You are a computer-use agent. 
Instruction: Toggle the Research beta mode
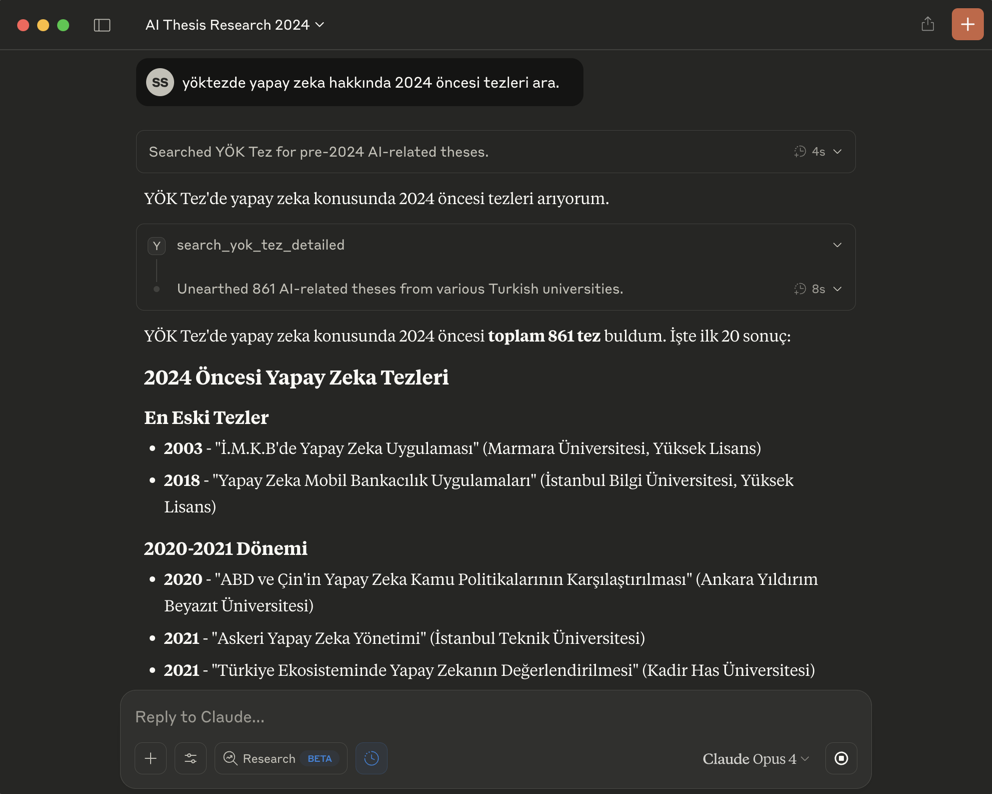[280, 758]
